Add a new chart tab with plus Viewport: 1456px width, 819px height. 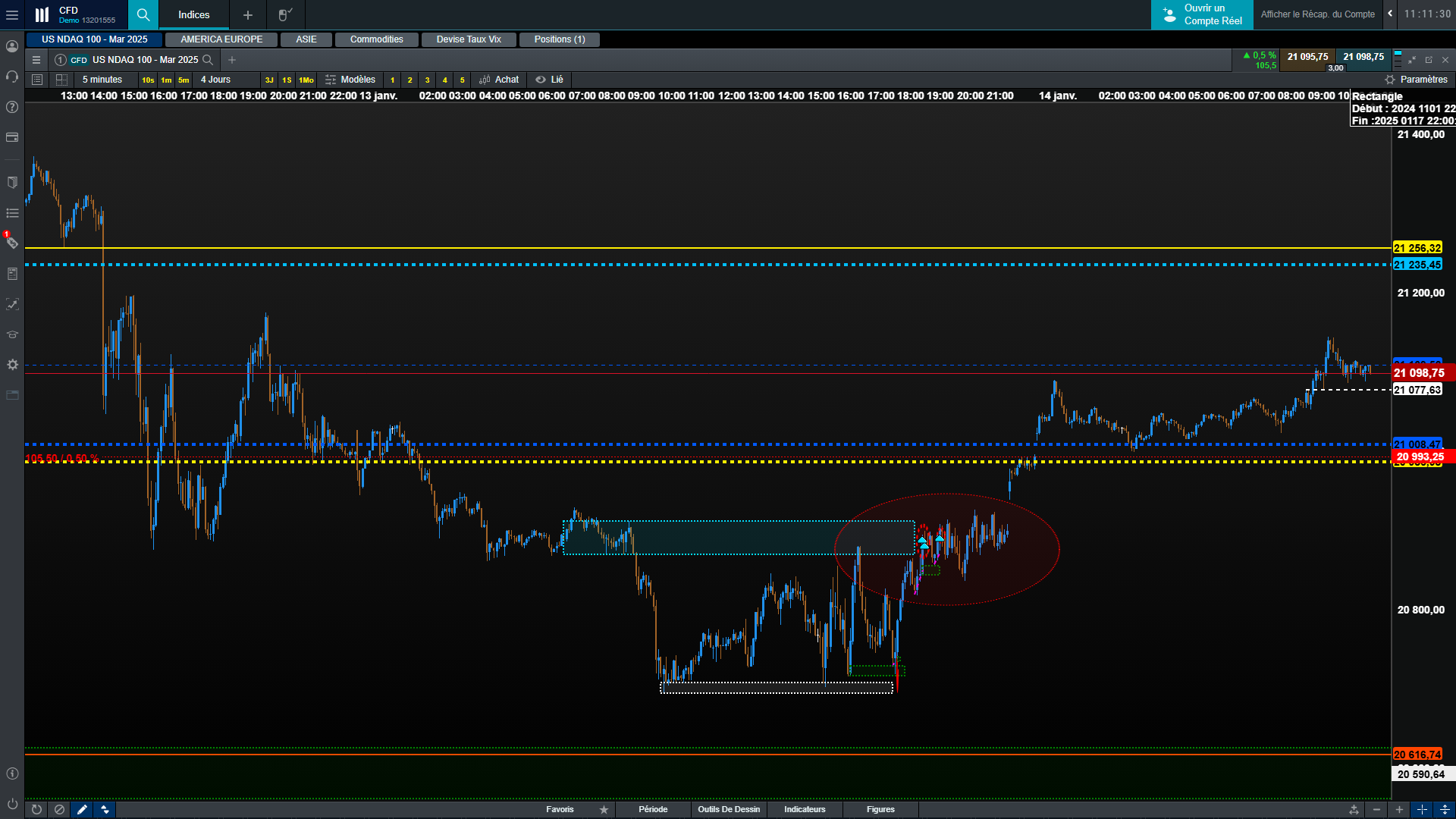pyautogui.click(x=232, y=60)
